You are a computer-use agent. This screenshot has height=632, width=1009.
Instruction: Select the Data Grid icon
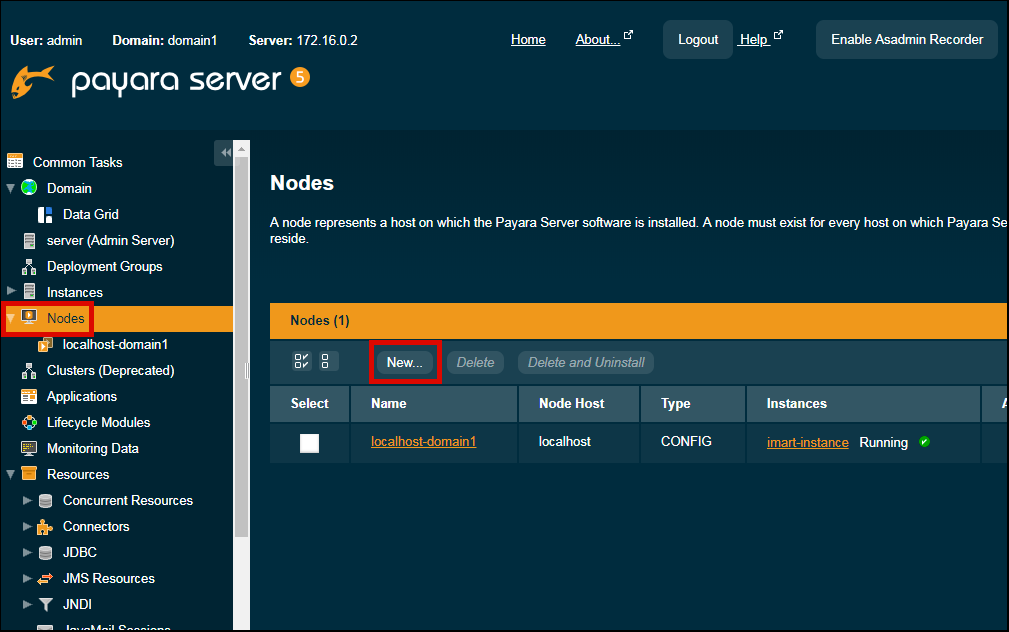[44, 213]
